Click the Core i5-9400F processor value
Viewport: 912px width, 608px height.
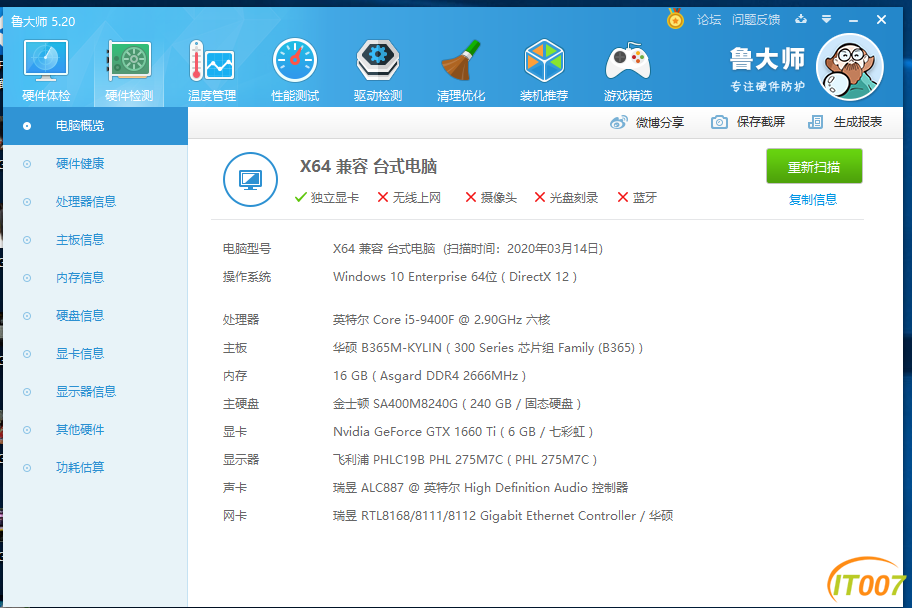[441, 320]
